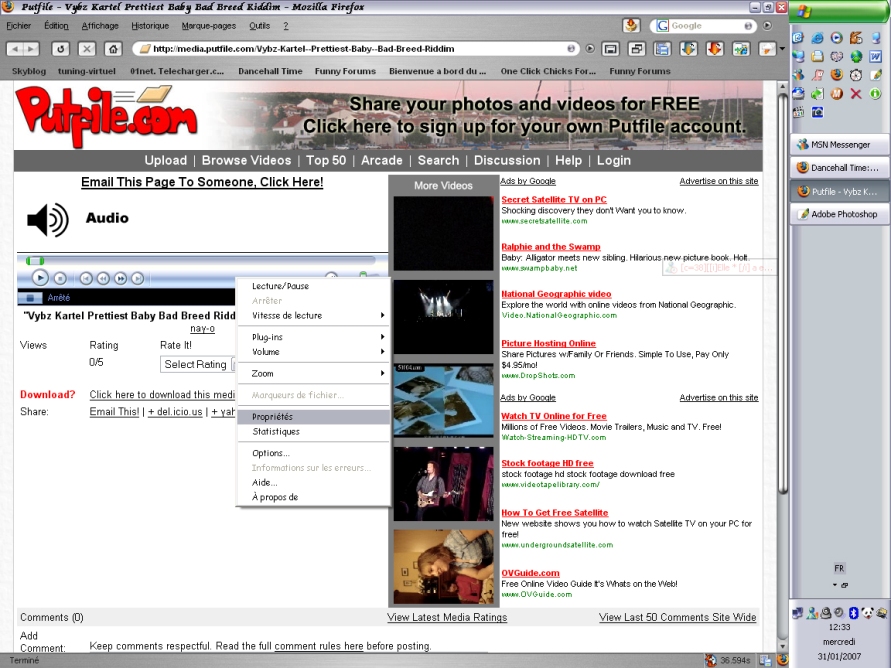The image size is (891, 668).
Task: Click the Audio speaker icon
Action: tap(48, 220)
